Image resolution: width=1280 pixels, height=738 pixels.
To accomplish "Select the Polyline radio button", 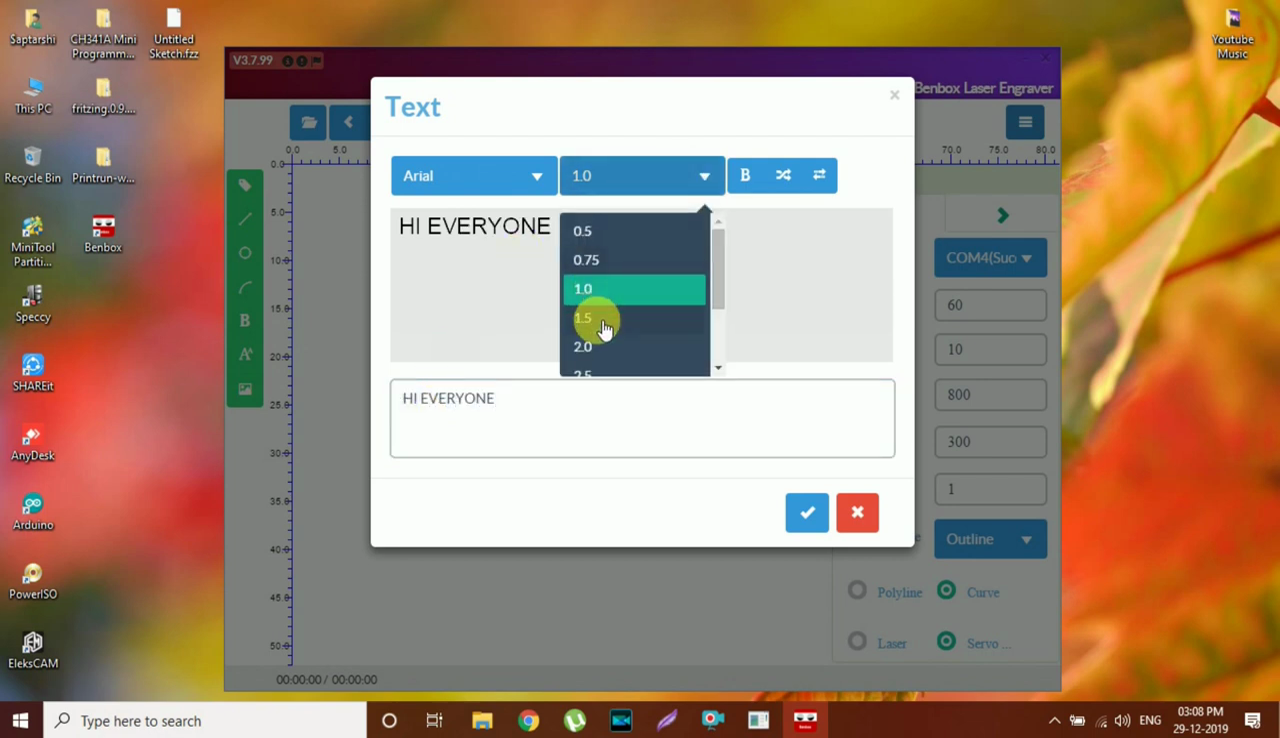I will point(857,590).
